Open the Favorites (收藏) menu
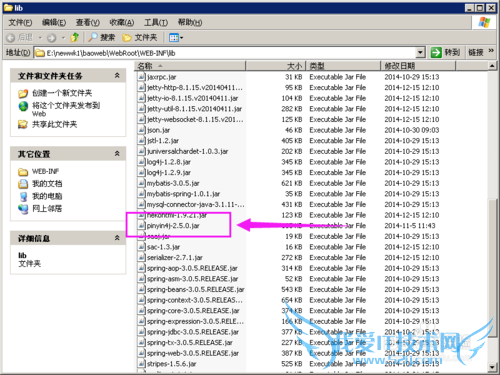Viewport: 500px width, 375px height. pyautogui.click(x=122, y=22)
